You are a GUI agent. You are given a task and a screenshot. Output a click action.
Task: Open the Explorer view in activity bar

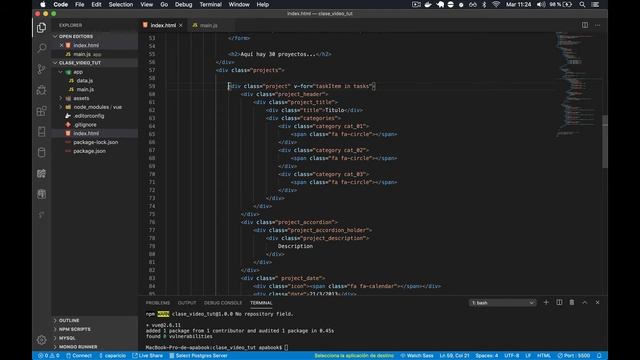point(41,28)
